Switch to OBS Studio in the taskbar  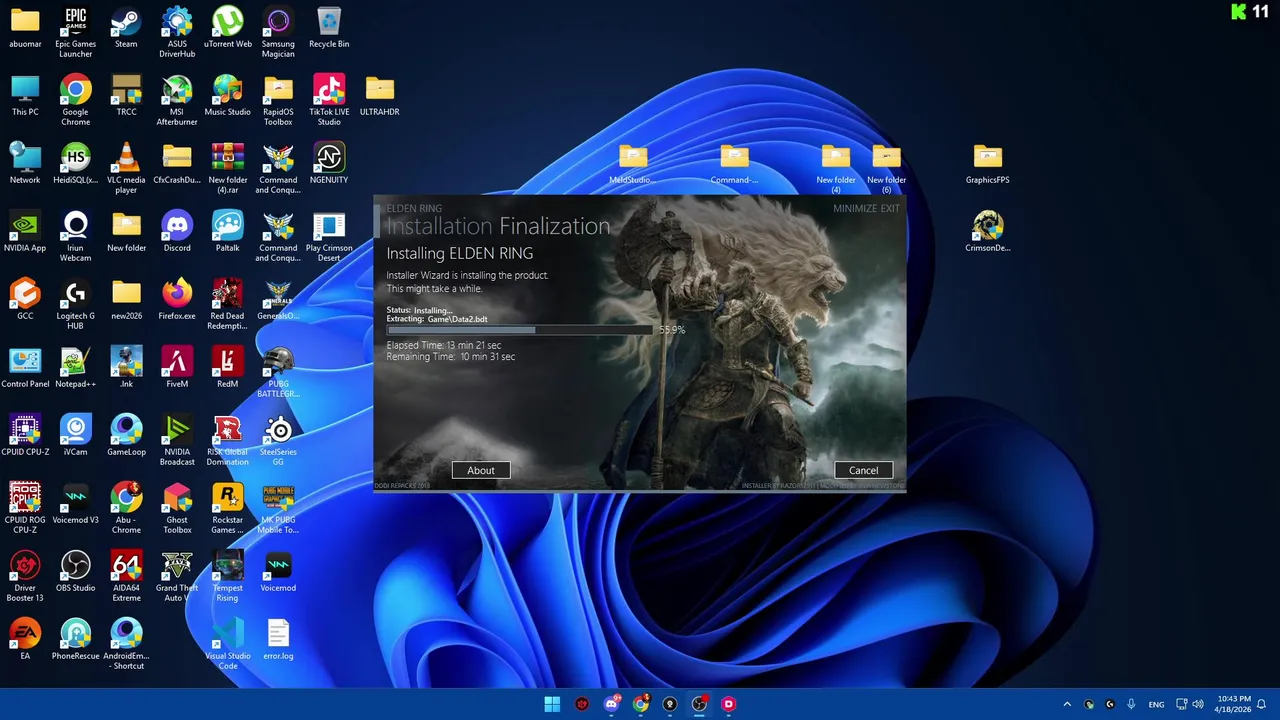[x=699, y=704]
